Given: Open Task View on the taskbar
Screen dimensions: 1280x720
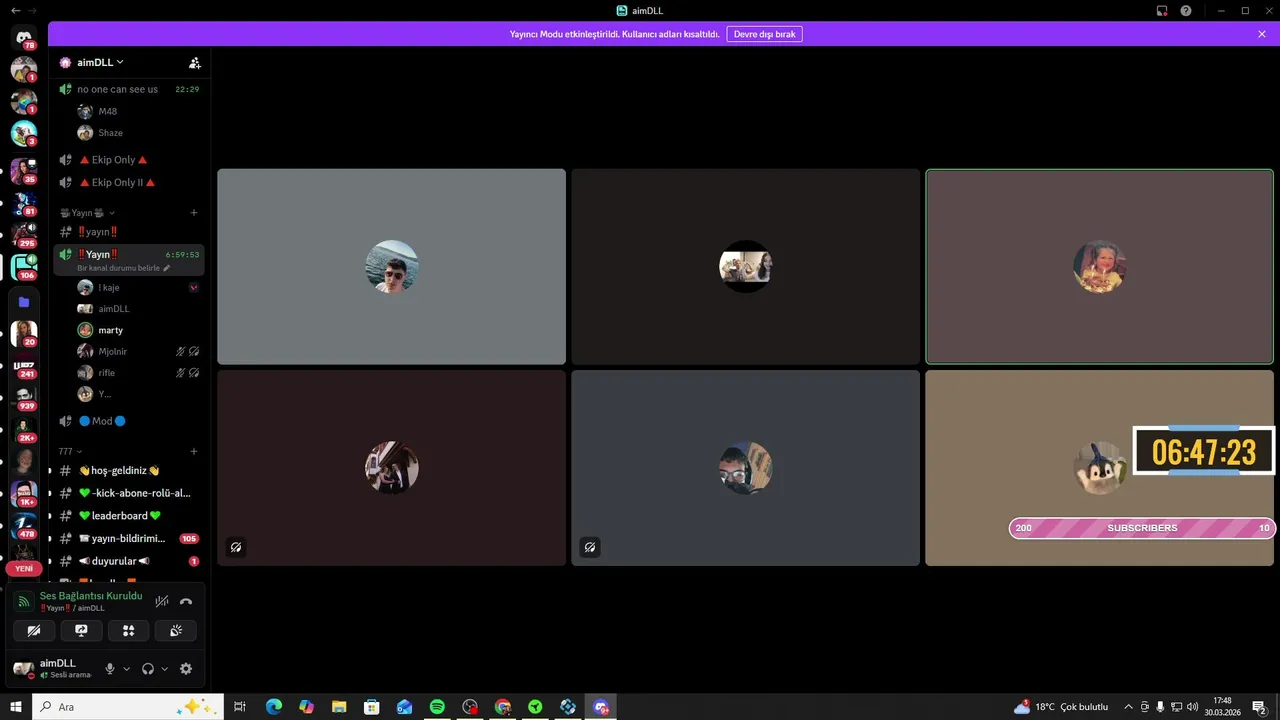Looking at the screenshot, I should point(240,707).
